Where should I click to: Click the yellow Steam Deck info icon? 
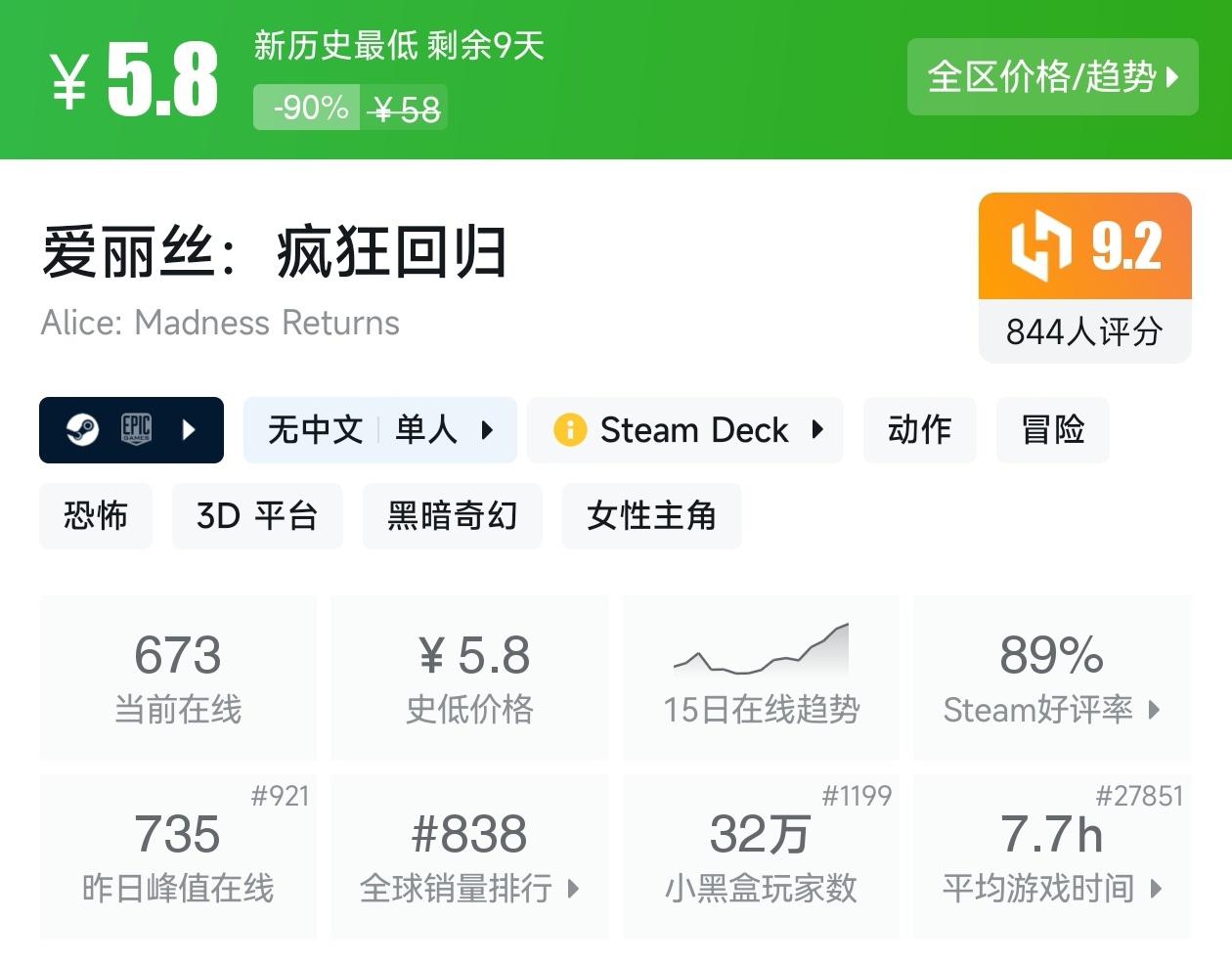[569, 429]
